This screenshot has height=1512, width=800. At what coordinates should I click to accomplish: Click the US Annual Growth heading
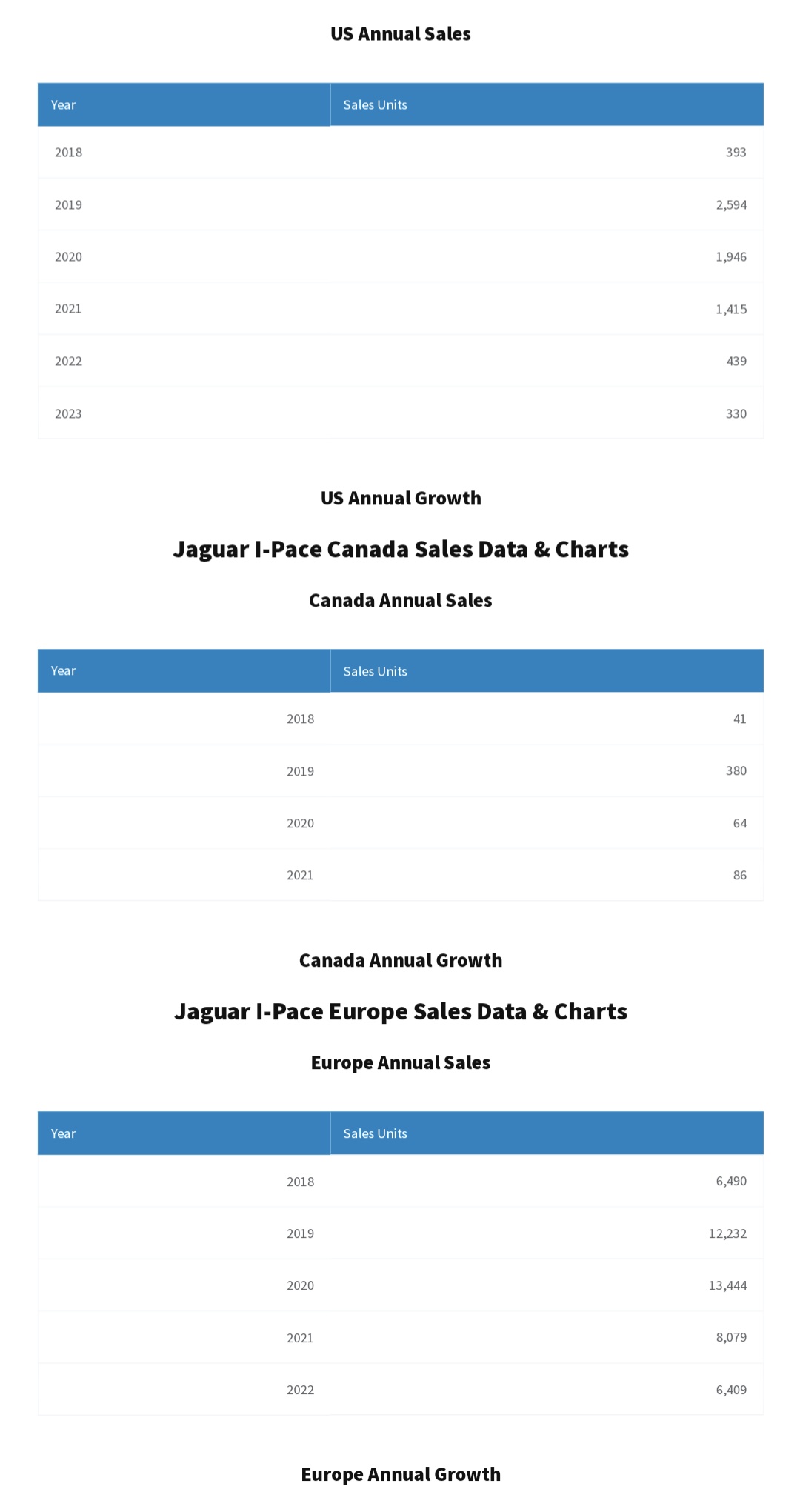point(400,498)
